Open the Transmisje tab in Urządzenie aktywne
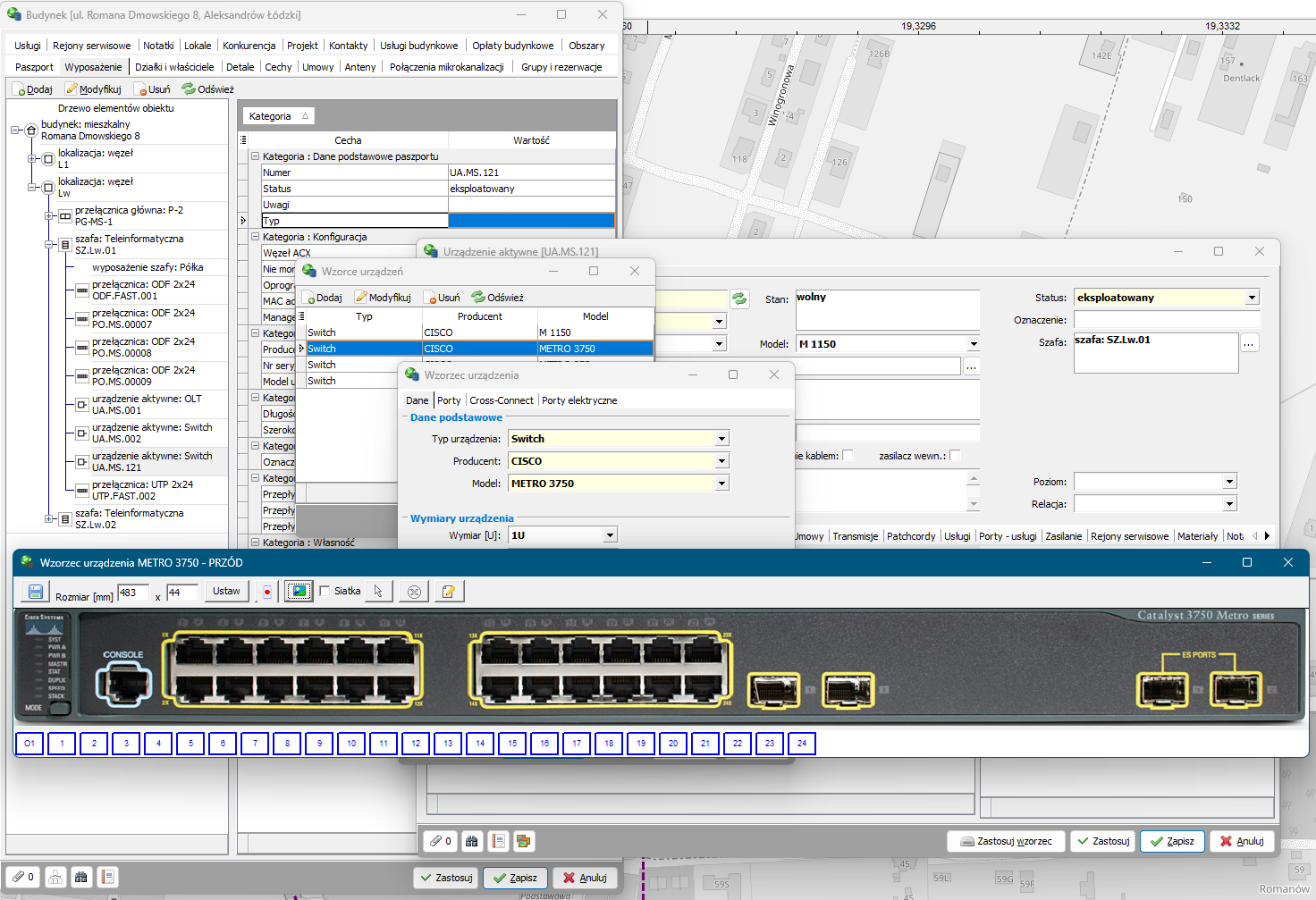The height and width of the screenshot is (900, 1316). (856, 536)
